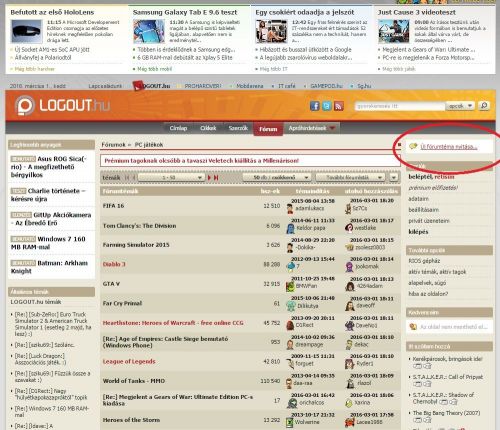Click the header search input field

pyautogui.click(x=400, y=106)
